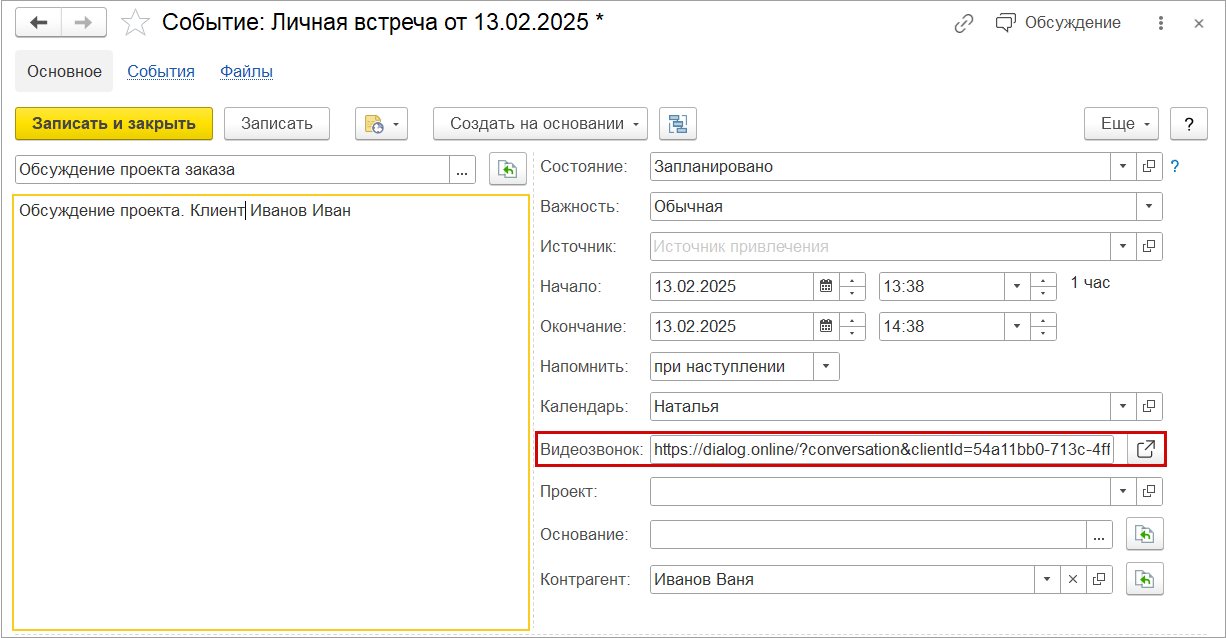The height and width of the screenshot is (638, 1226).
Task: Clear the Контрагент field with X button
Action: (1073, 578)
